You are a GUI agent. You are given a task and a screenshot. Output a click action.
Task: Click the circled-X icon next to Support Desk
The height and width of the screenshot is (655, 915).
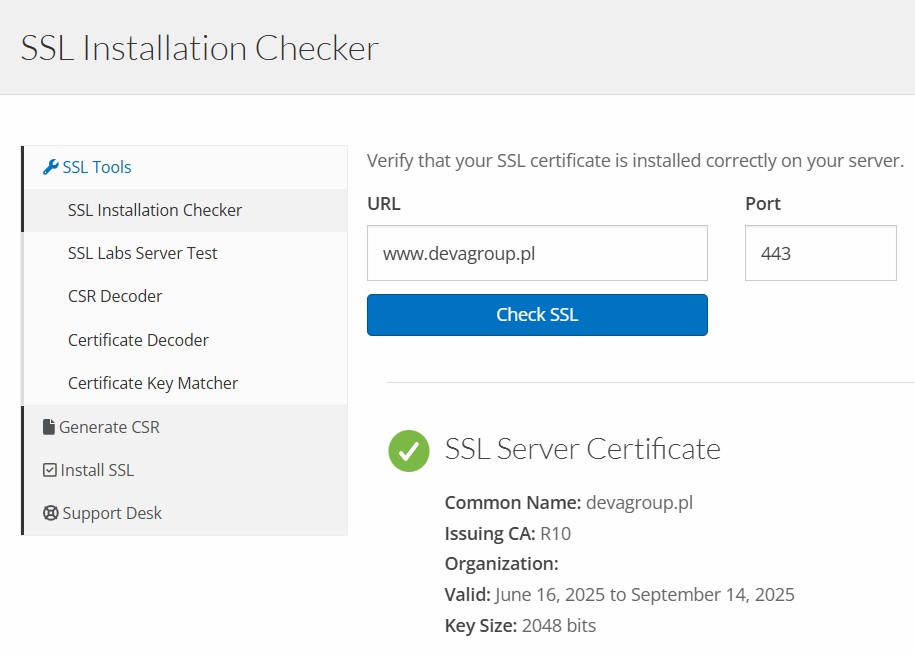(x=50, y=512)
